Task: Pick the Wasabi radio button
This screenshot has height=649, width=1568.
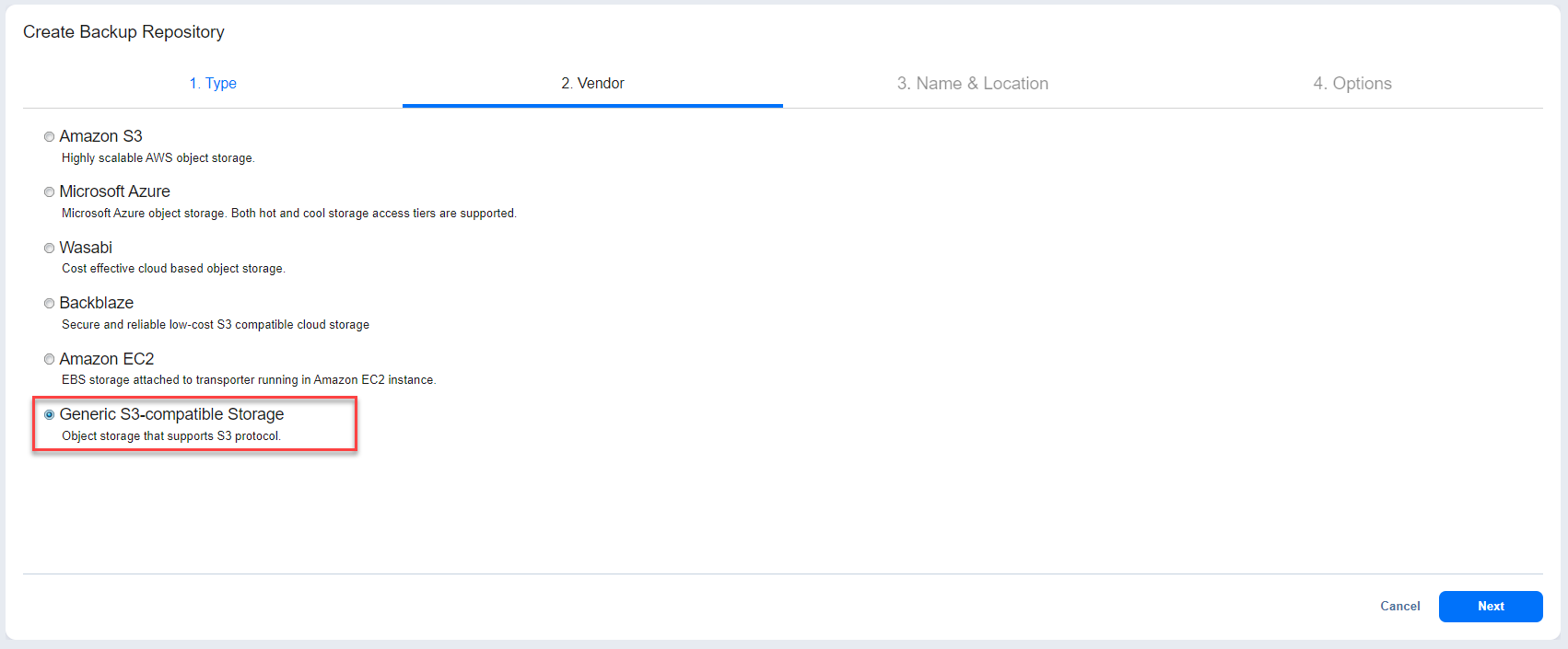Action: [x=50, y=249]
